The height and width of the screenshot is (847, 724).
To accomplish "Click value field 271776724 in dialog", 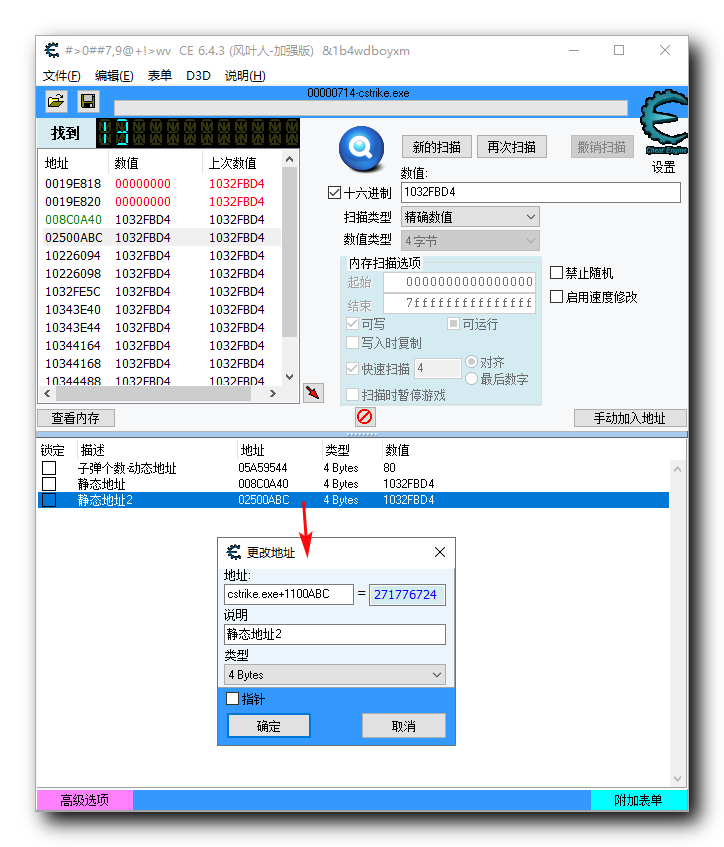I will (407, 595).
